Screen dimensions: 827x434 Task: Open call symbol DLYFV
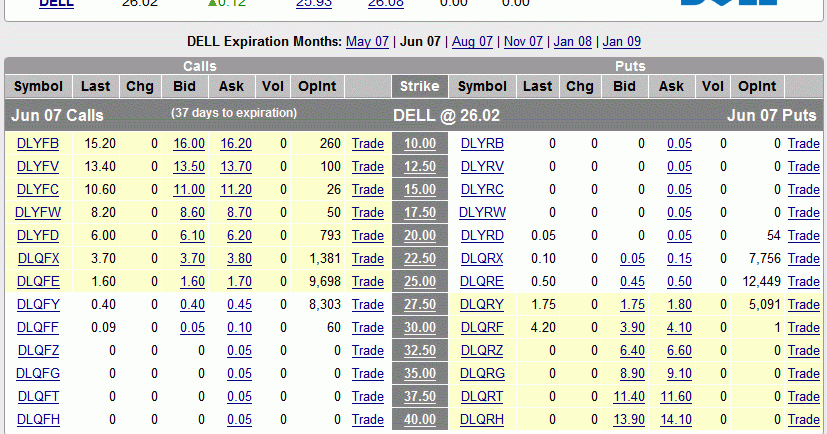tap(38, 167)
